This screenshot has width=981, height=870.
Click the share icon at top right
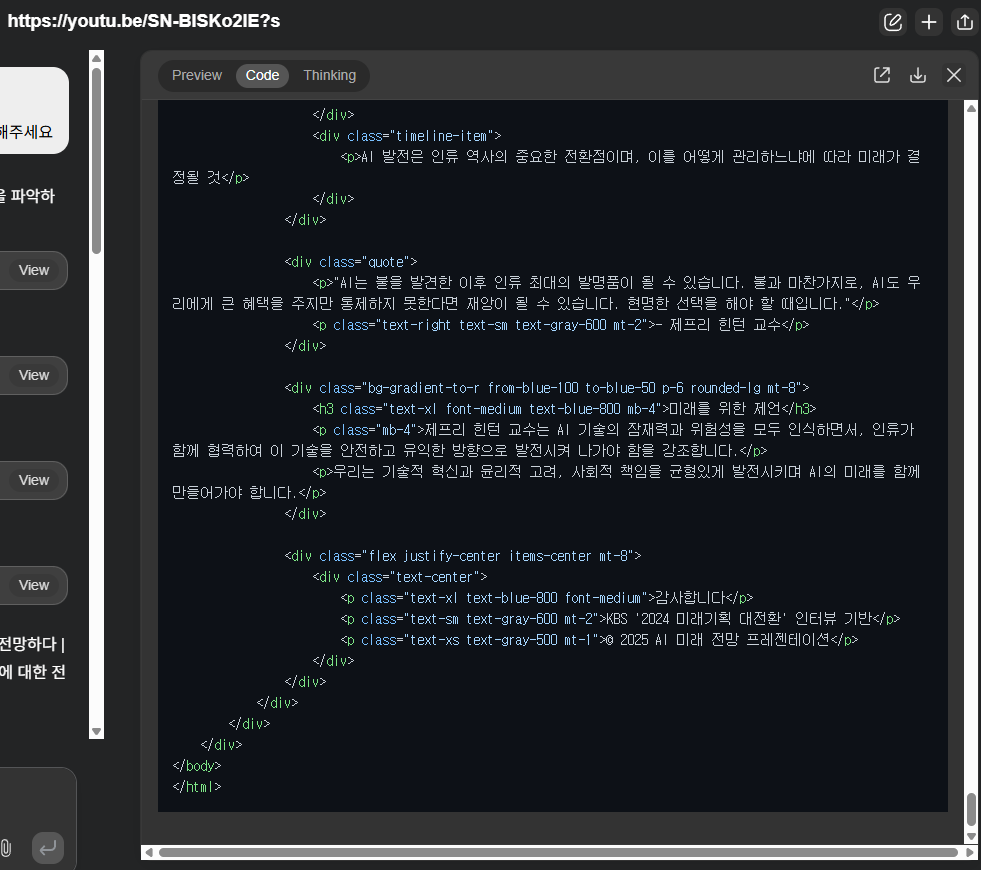click(965, 23)
